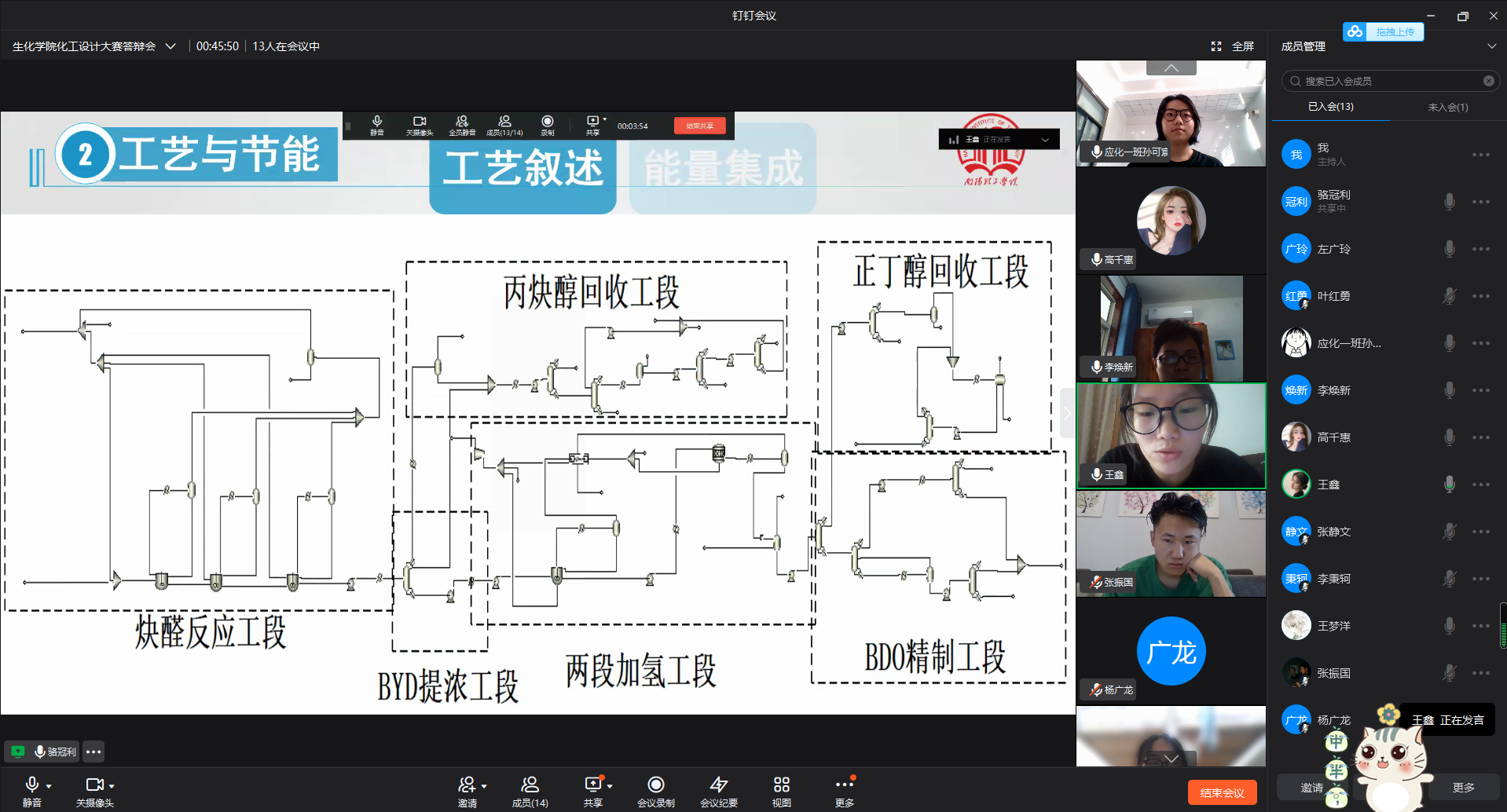Toggle microphone for member 王梦洋

tap(1450, 626)
